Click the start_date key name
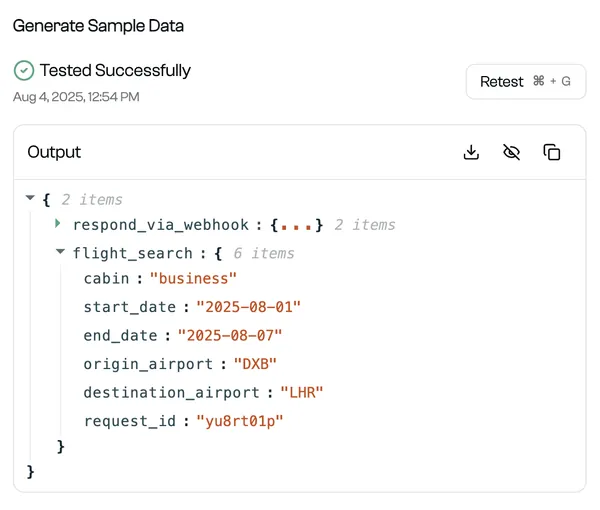 130,307
